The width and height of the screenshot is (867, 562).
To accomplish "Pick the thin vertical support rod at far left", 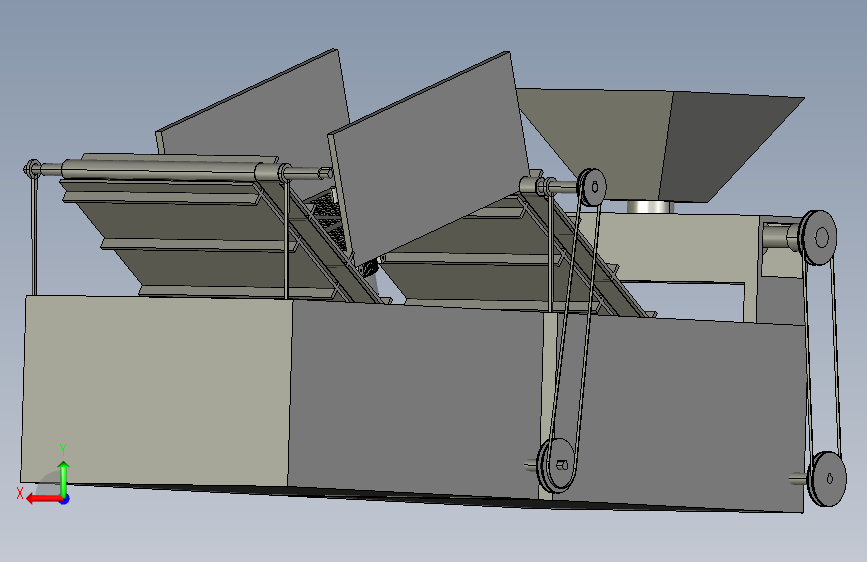I will pos(34,236).
